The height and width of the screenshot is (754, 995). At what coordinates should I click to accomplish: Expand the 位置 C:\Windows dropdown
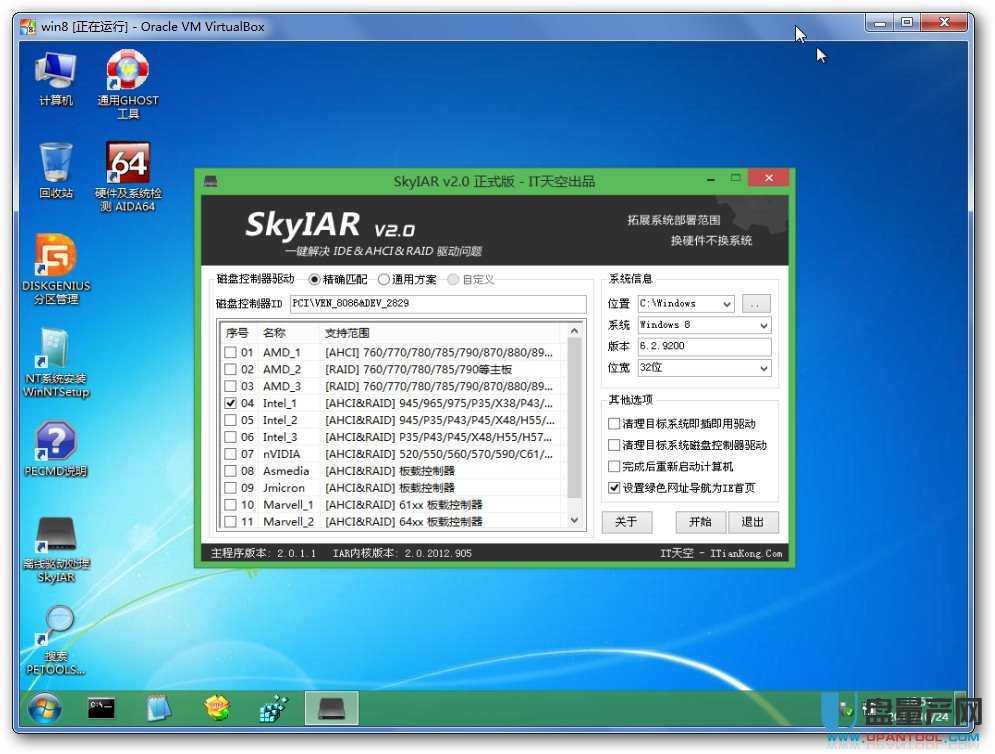[725, 303]
